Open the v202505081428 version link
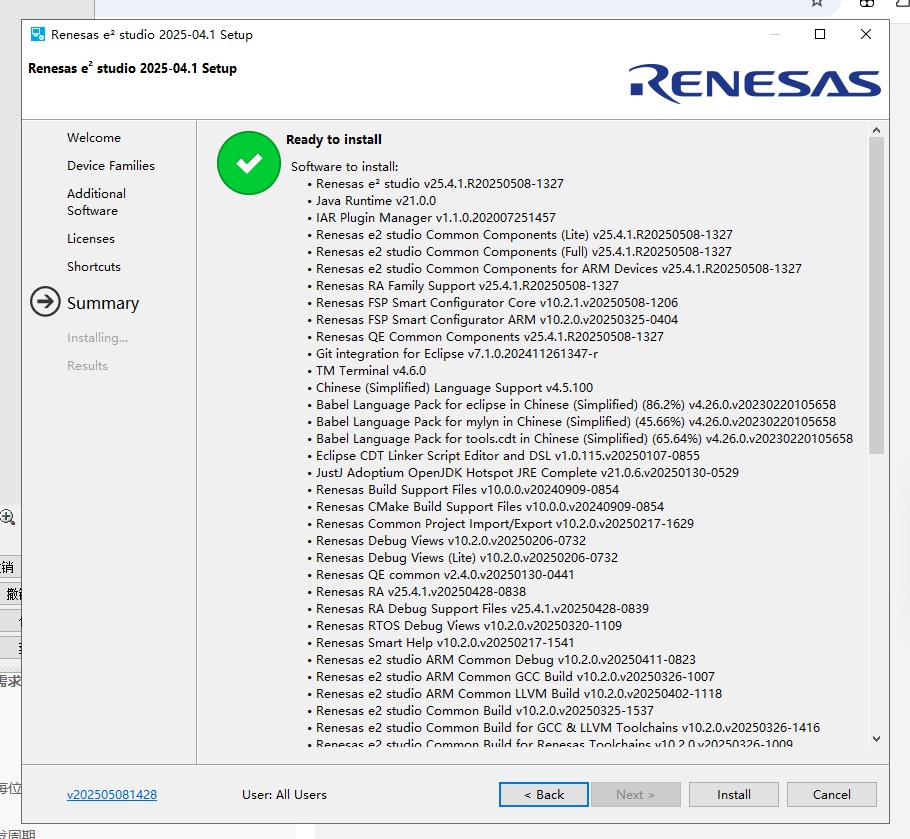910x839 pixels. 112,794
